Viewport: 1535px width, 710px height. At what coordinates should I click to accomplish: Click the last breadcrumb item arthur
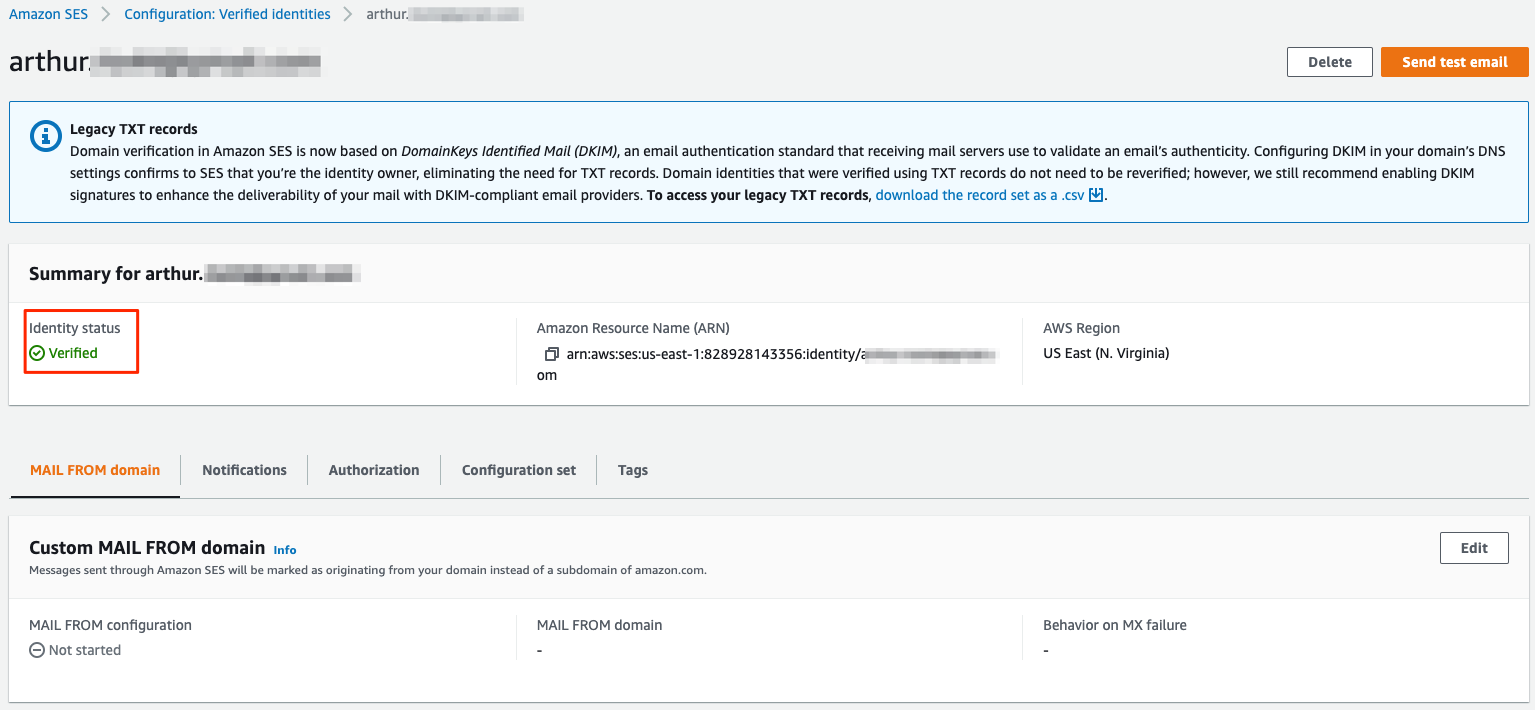[x=445, y=14]
